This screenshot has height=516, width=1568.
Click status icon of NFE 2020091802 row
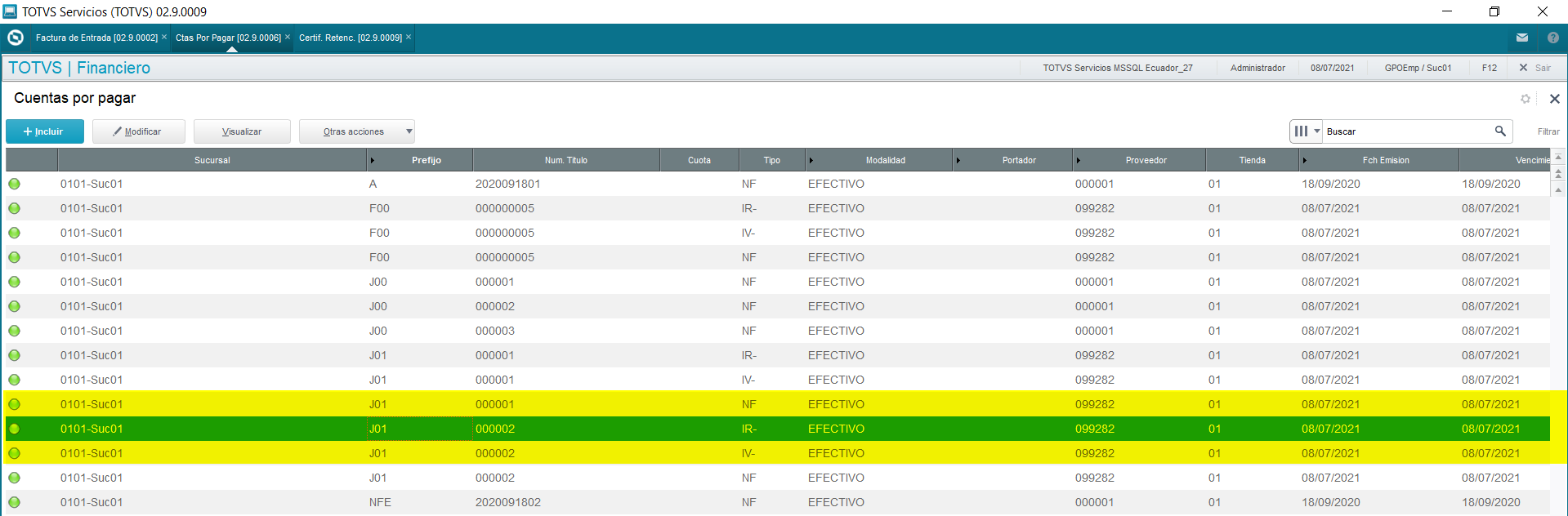(x=15, y=502)
